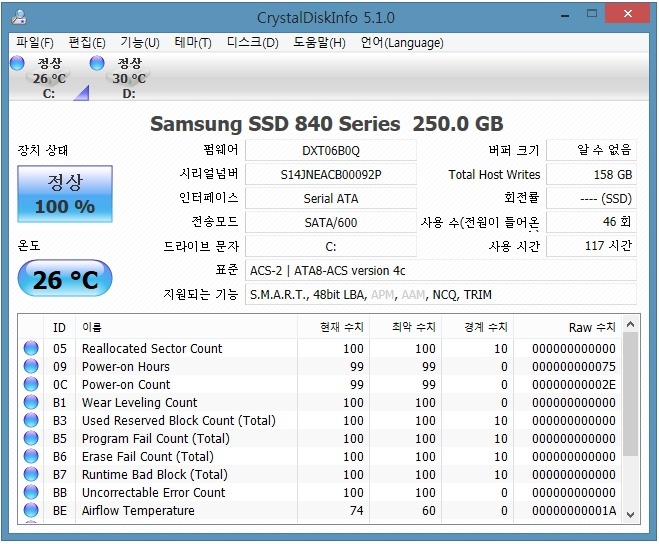Click the SATA/600 transfer mode field

coord(331,222)
